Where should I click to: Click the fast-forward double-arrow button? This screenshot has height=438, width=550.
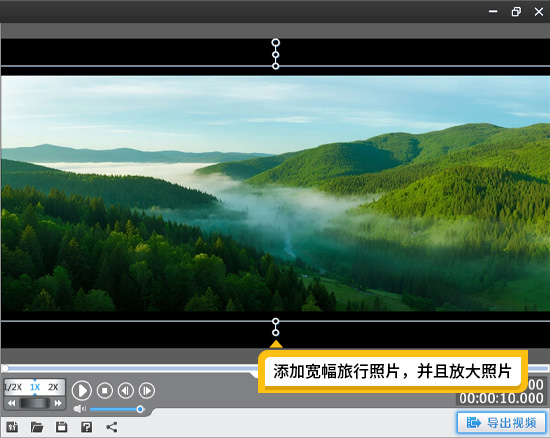tap(58, 403)
